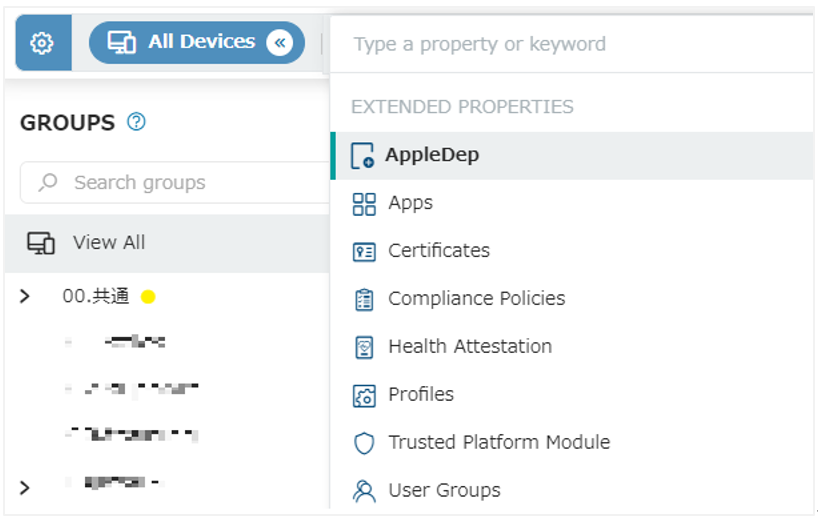Image resolution: width=818 pixels, height=520 pixels.
Task: Click the Health Attestation icon
Action: (364, 347)
